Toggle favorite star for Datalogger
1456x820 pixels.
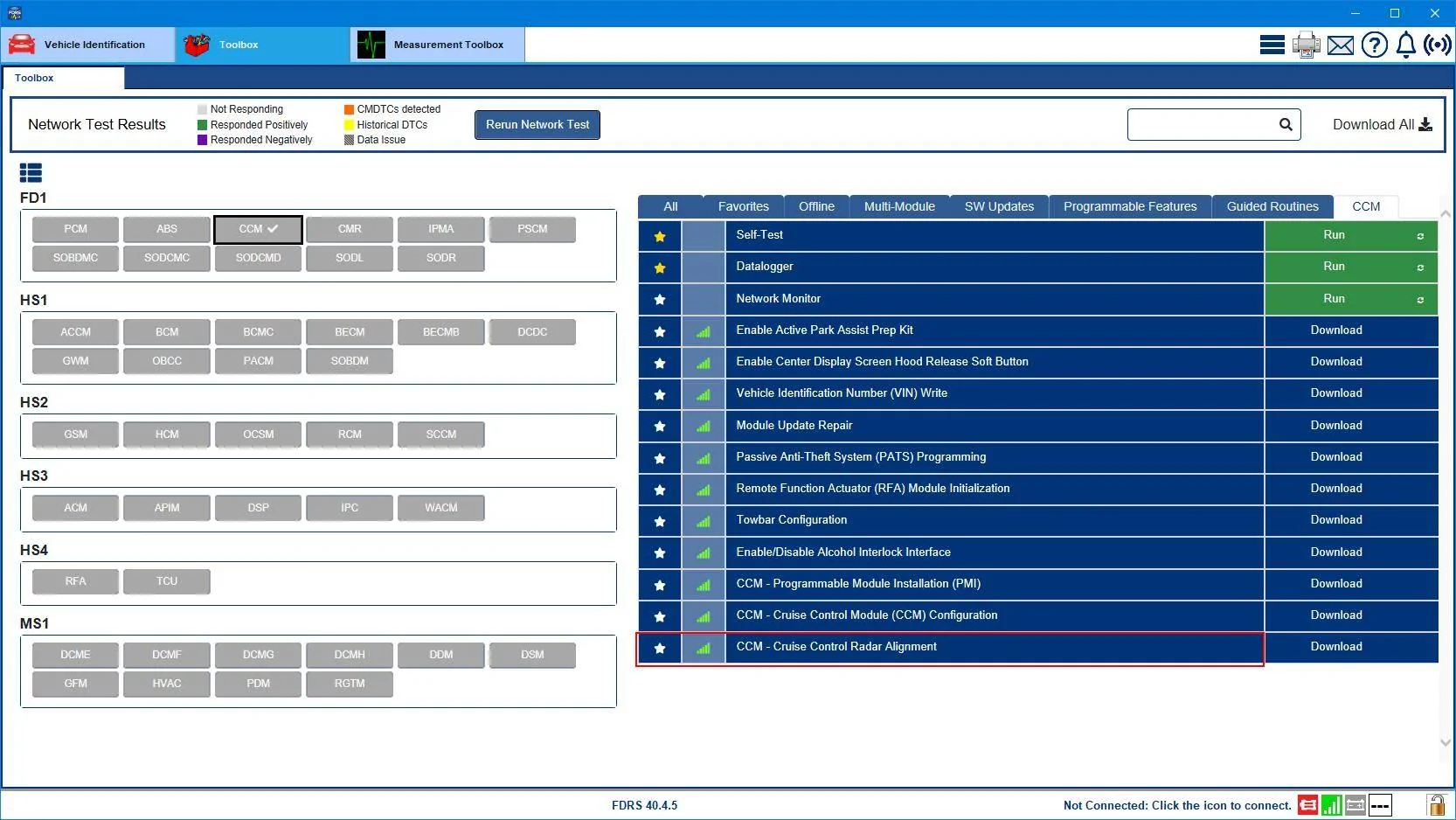click(x=660, y=268)
